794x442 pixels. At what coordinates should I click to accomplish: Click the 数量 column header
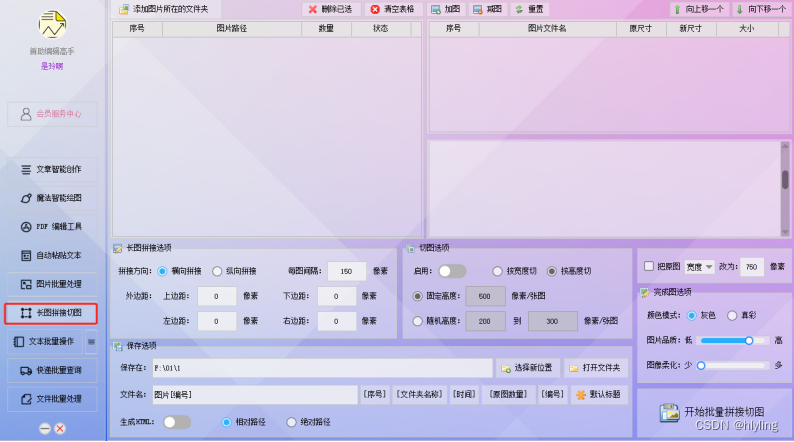(x=326, y=29)
